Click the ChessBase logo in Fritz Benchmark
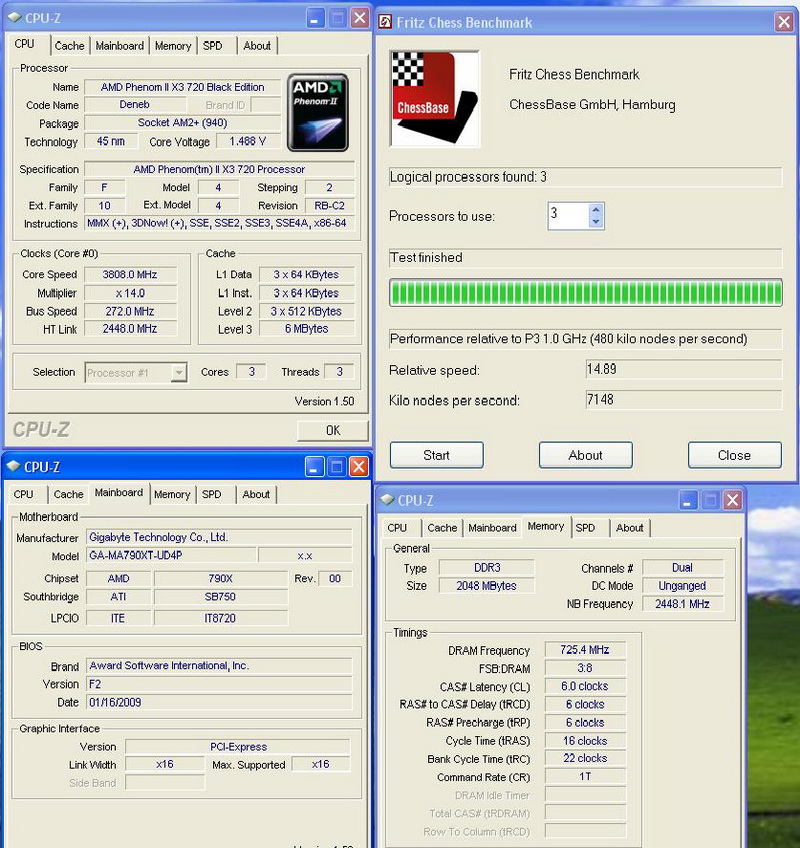Image resolution: width=800 pixels, height=848 pixels. coord(434,98)
